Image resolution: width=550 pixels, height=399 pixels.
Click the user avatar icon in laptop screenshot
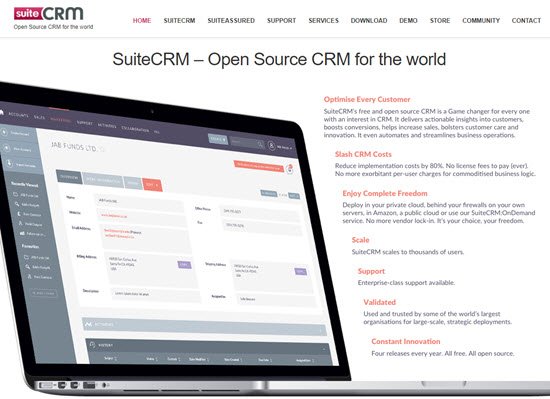click(x=271, y=145)
